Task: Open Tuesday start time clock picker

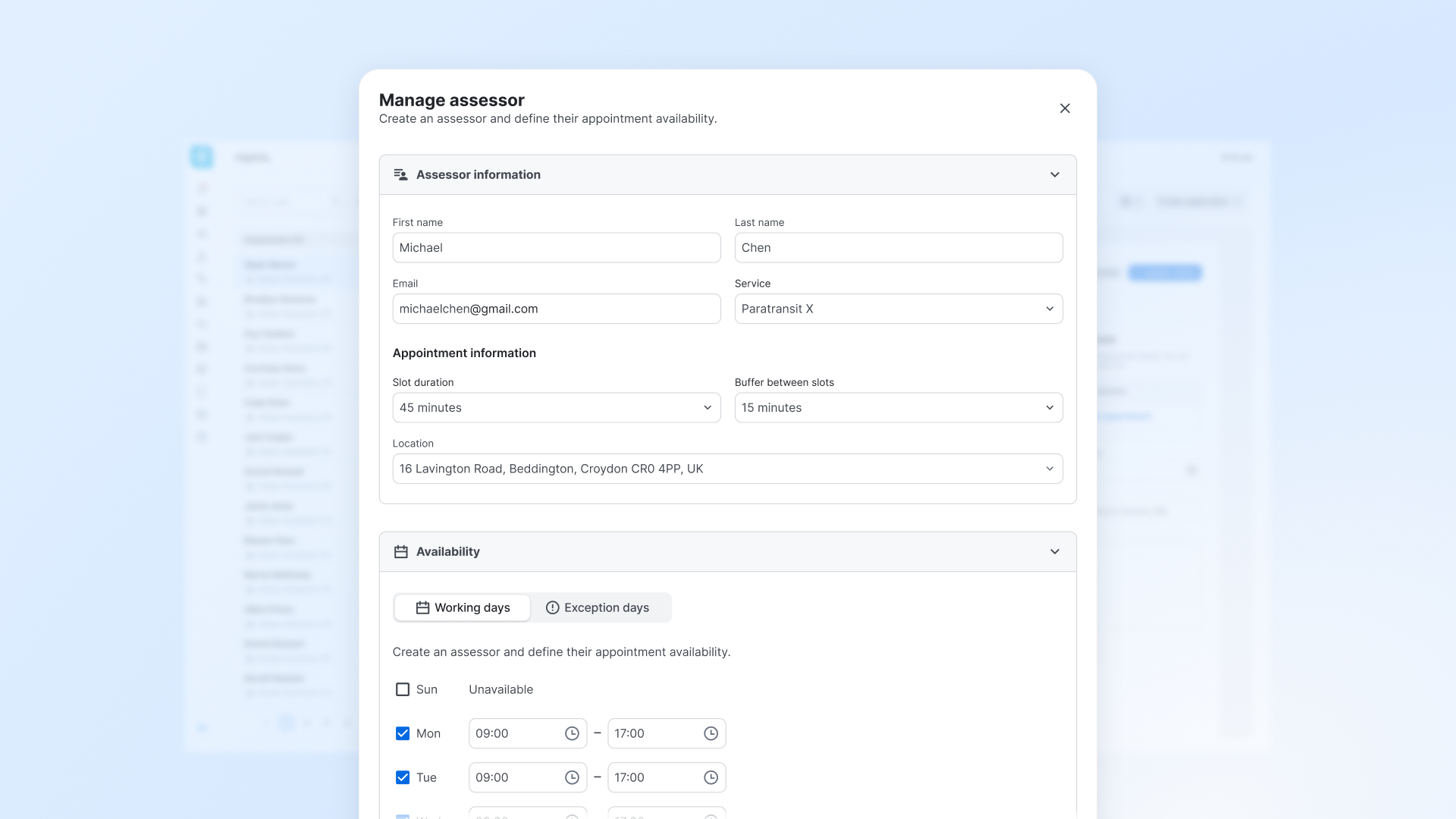Action: coord(572,777)
